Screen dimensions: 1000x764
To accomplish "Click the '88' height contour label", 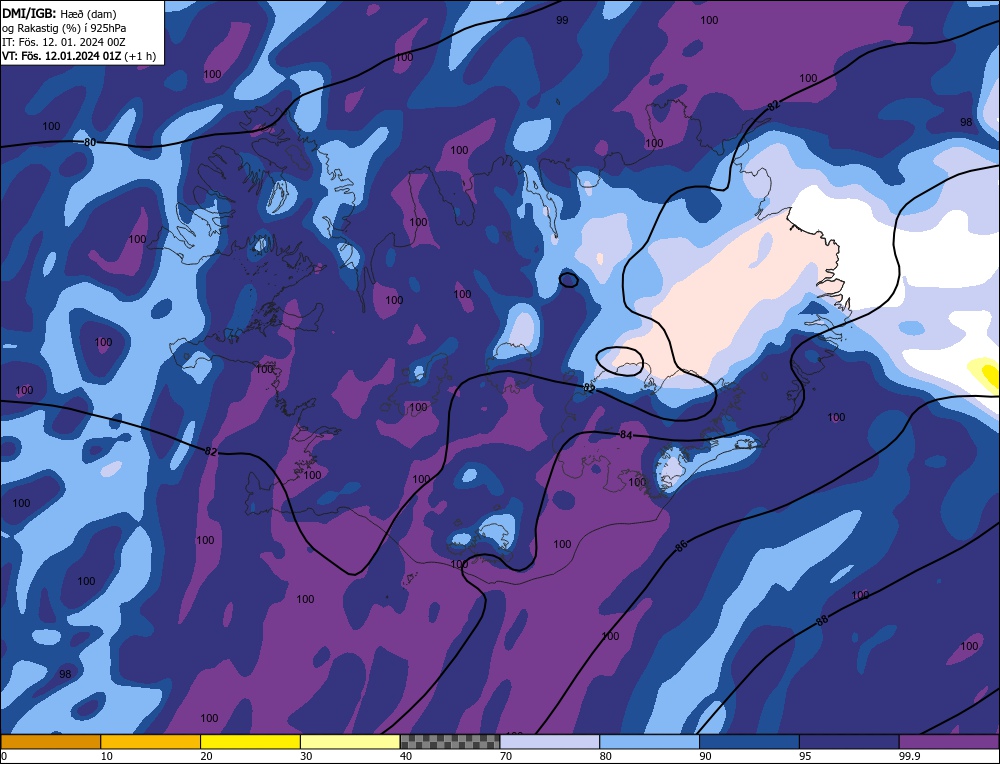I will pyautogui.click(x=822, y=620).
